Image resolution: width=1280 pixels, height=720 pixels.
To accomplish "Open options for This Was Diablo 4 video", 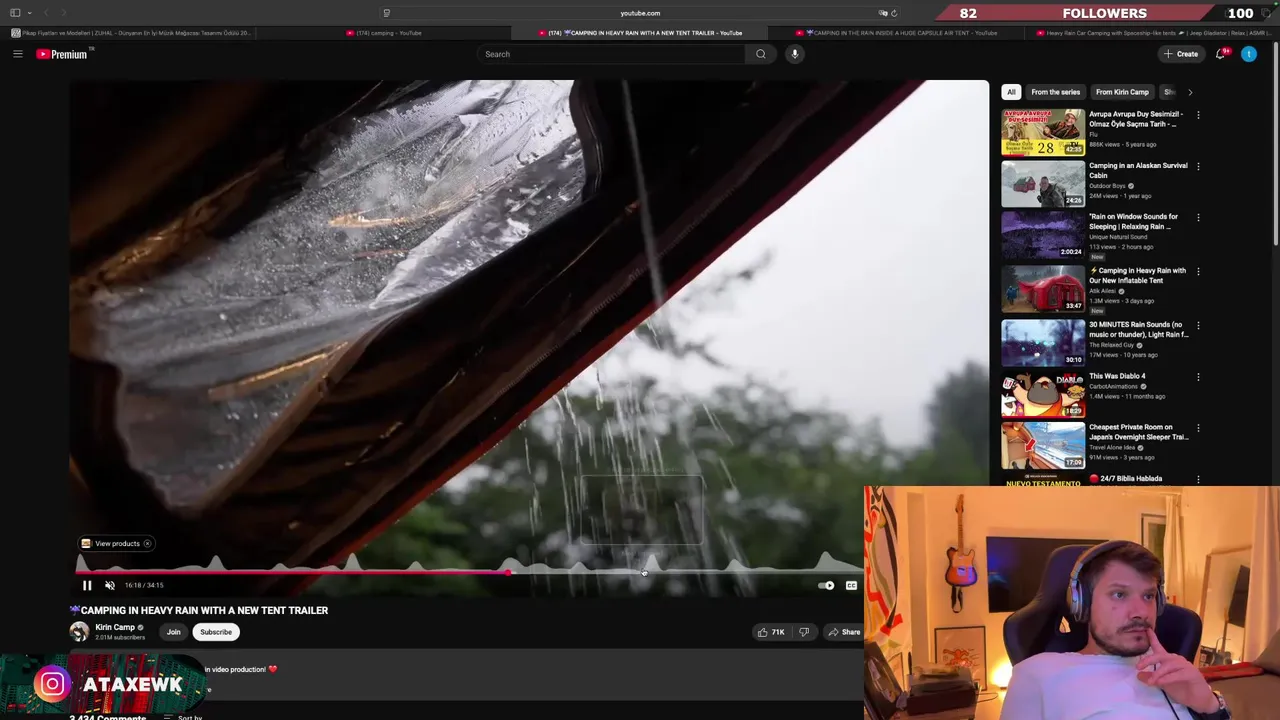I will coord(1198,378).
